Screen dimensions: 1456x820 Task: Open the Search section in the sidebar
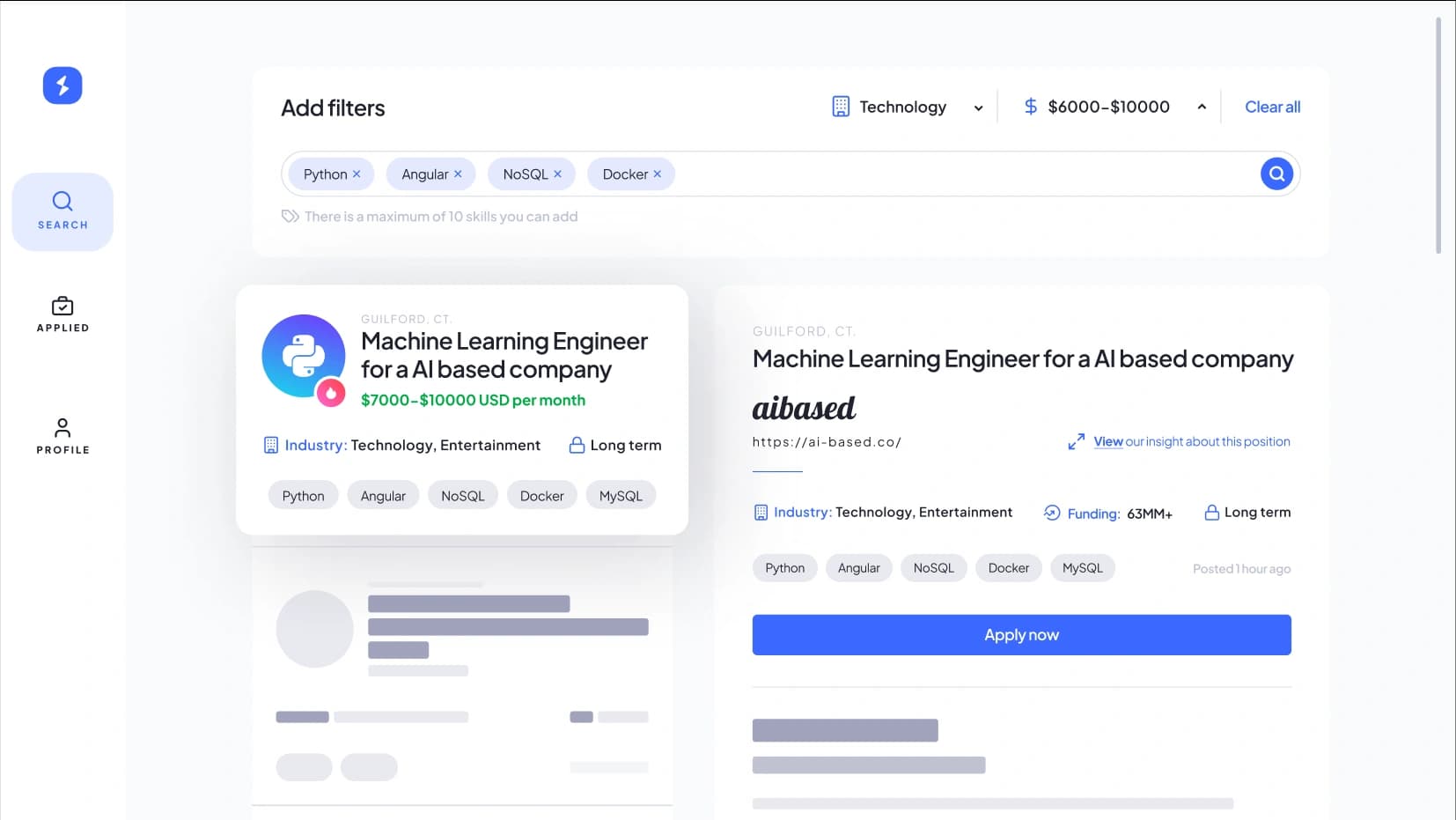point(62,211)
